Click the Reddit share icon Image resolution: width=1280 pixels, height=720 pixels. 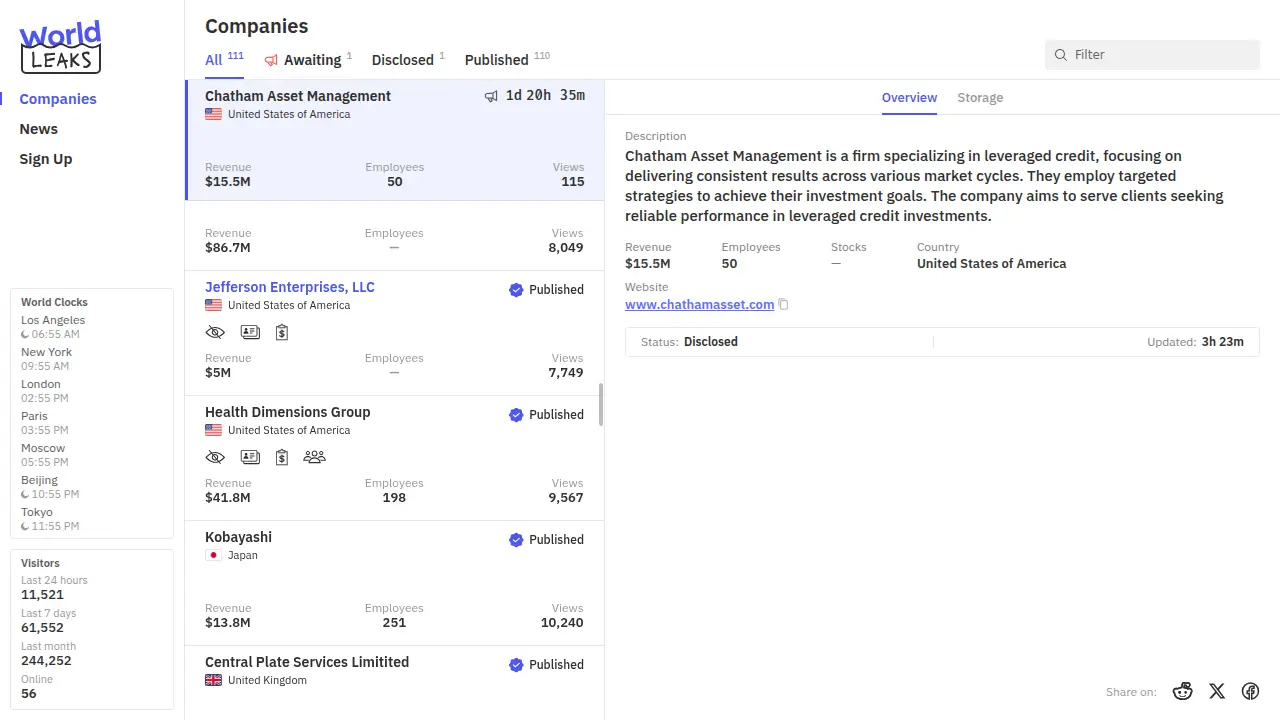(1183, 691)
